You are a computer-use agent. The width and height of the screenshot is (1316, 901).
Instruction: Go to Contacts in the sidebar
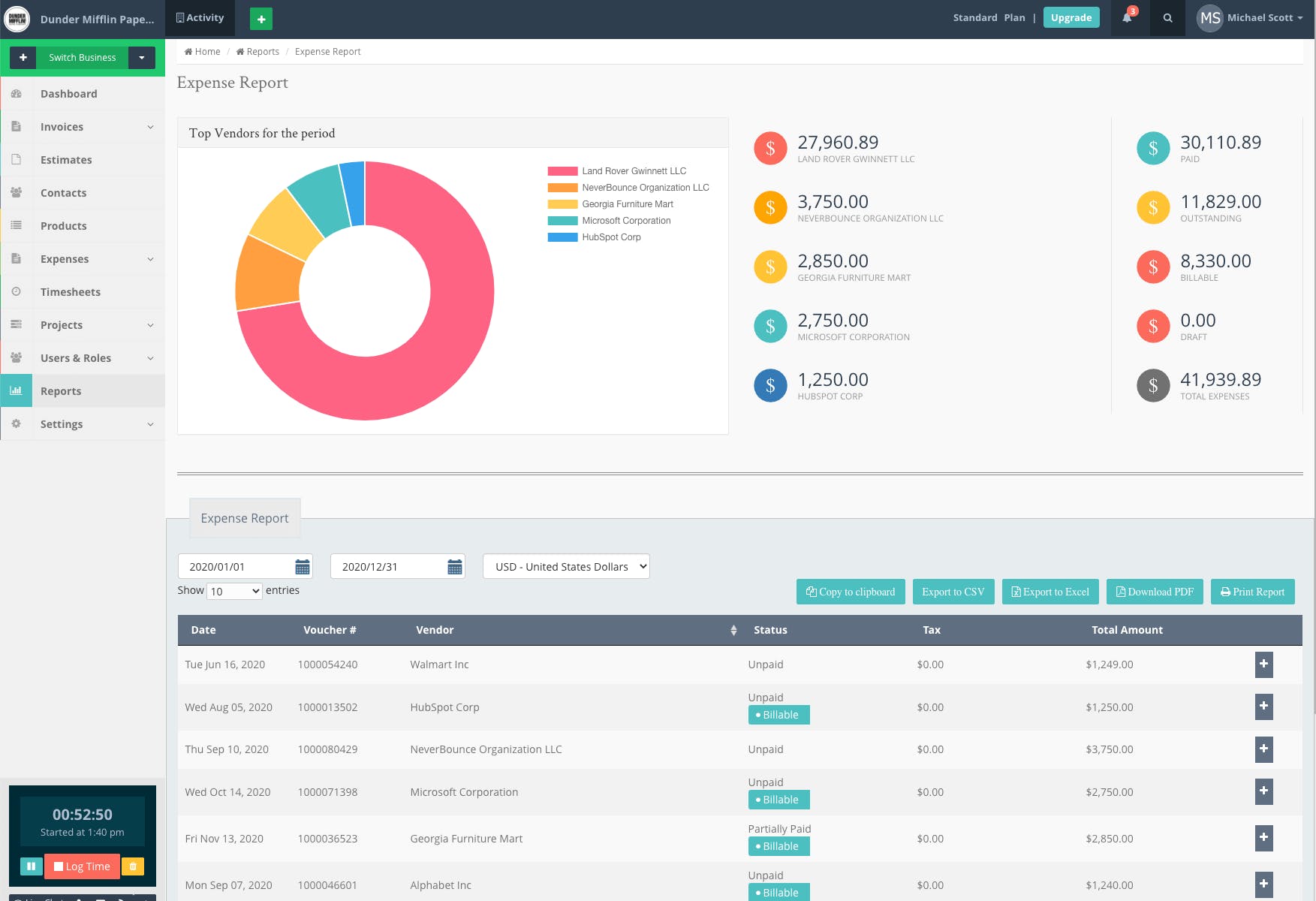(x=83, y=193)
